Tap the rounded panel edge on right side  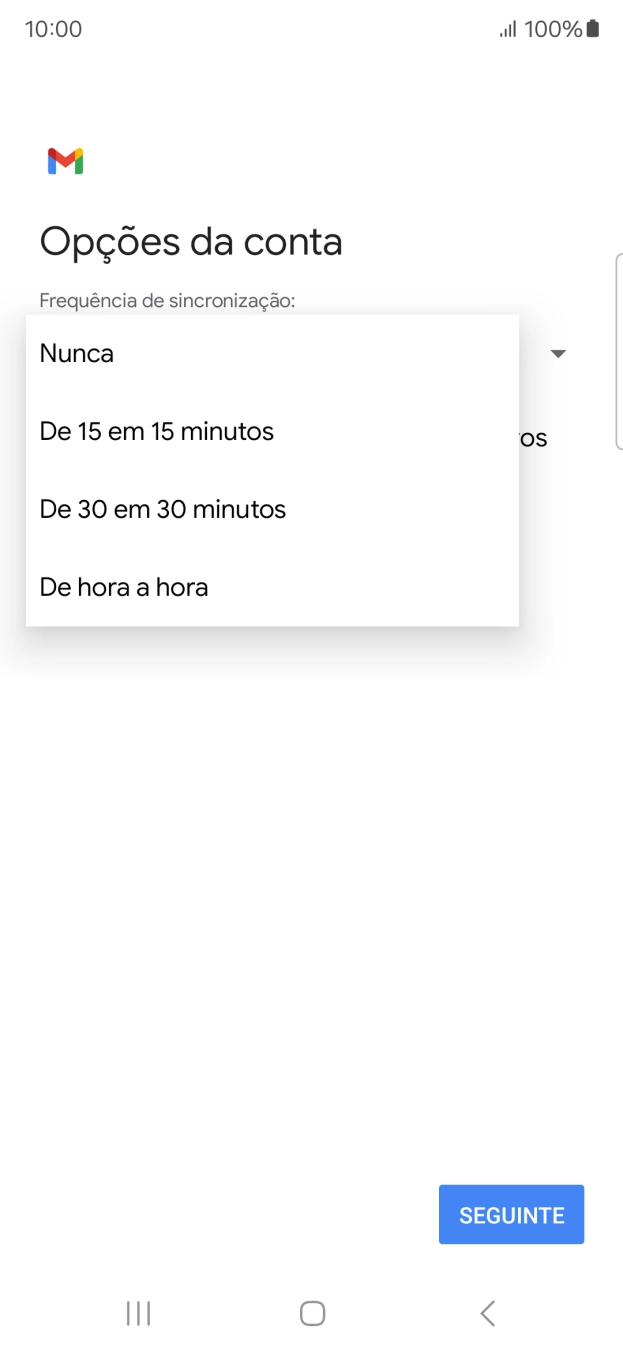619,355
